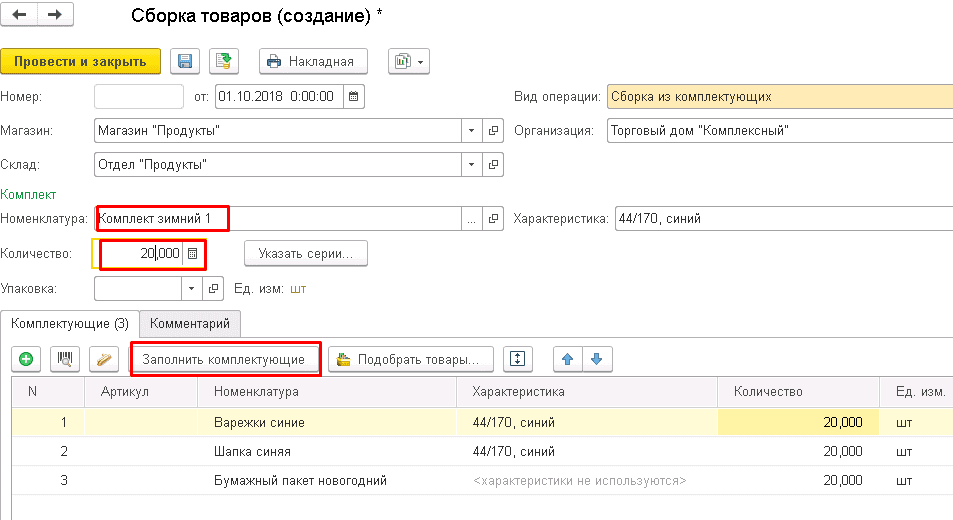Save document with the floppy disk icon
953x520 pixels.
(x=185, y=61)
